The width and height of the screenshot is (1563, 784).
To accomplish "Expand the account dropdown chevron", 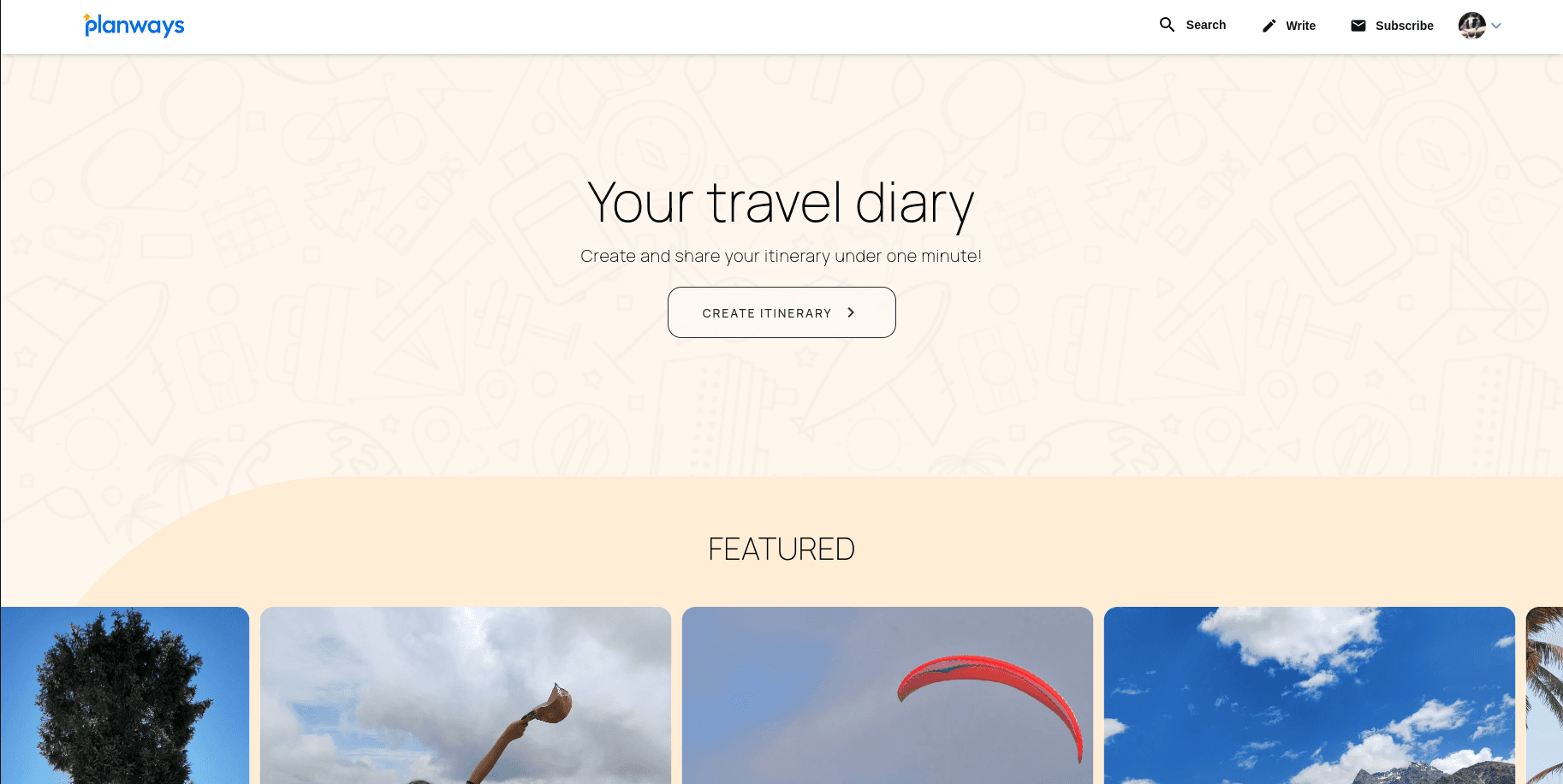I will (1496, 26).
